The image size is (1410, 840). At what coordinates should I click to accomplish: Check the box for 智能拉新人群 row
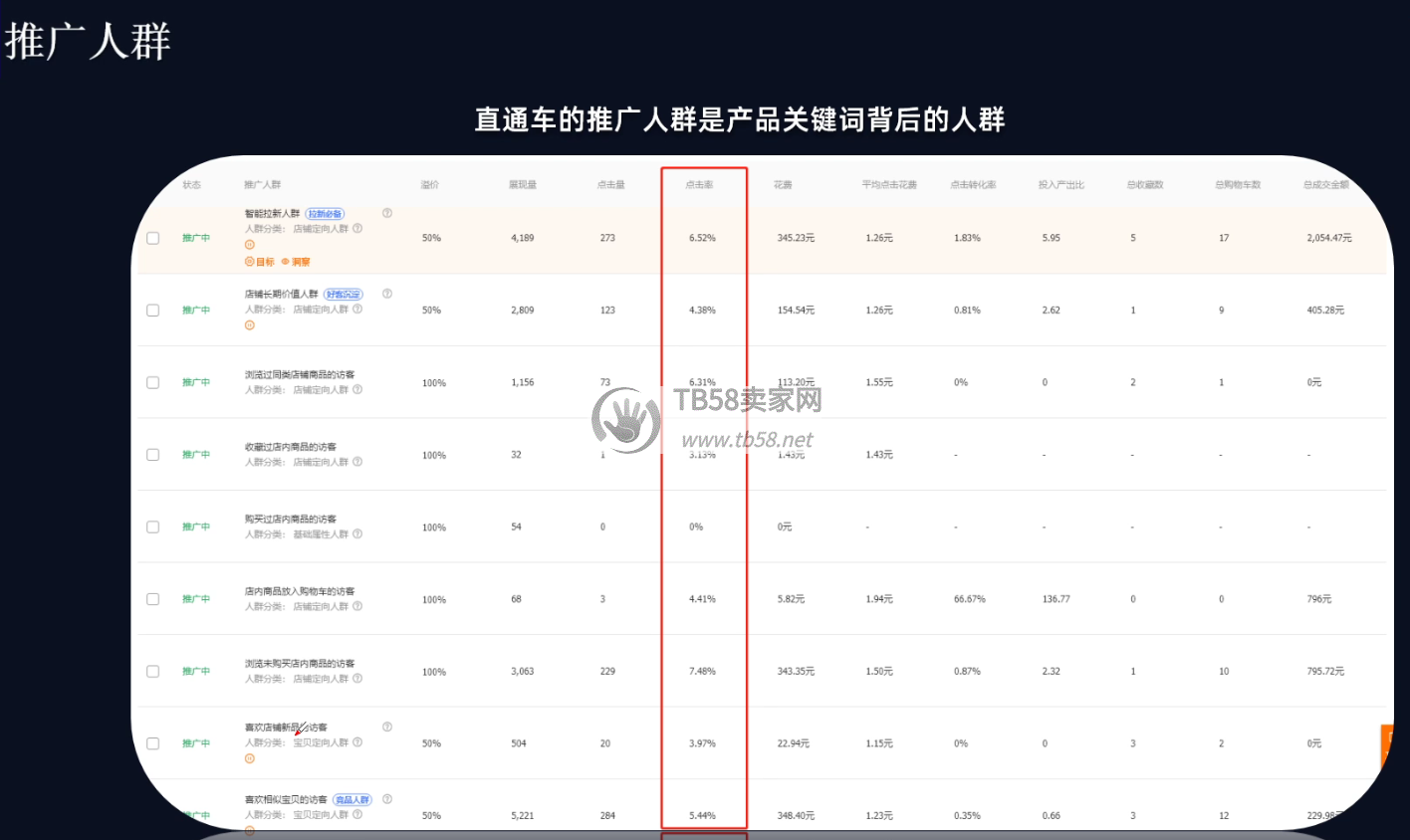[153, 238]
